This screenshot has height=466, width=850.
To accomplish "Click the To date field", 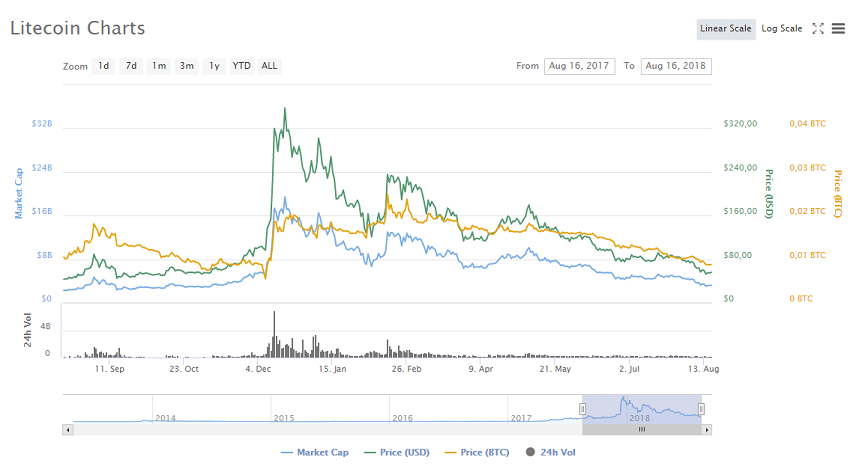I will (676, 66).
